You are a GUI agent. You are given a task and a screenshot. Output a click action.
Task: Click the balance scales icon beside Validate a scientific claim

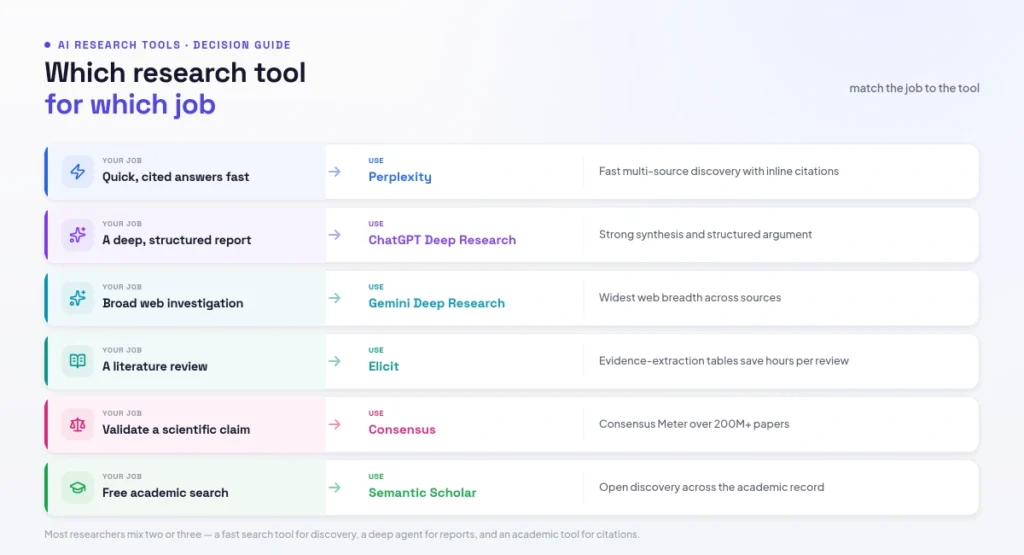pos(78,424)
